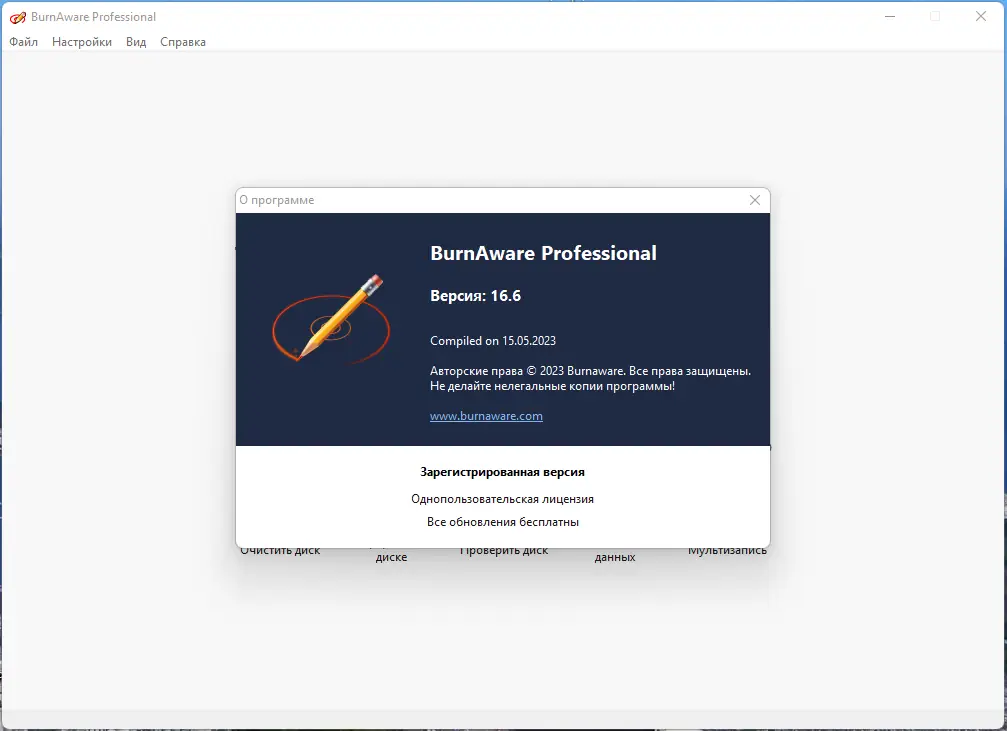Screen dimensions: 1007x731
Task: Minimize the BurnAware Professional window
Action: (888, 16)
